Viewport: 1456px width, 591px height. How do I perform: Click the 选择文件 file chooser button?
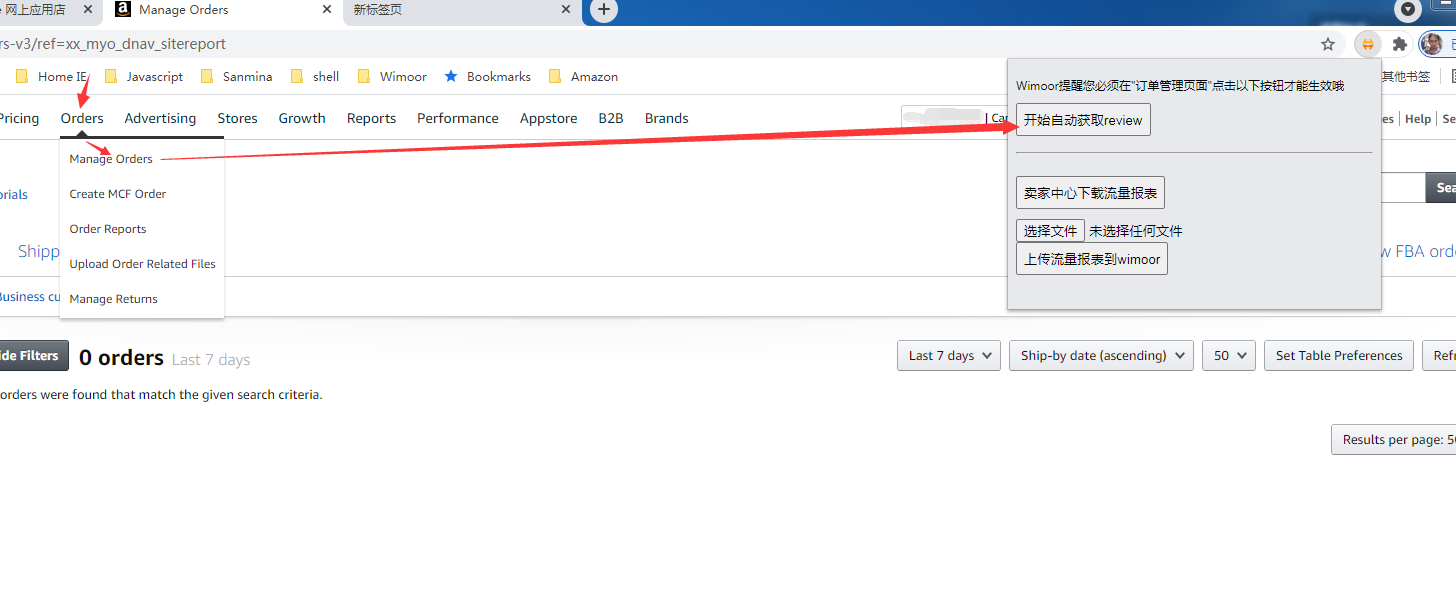[1050, 231]
